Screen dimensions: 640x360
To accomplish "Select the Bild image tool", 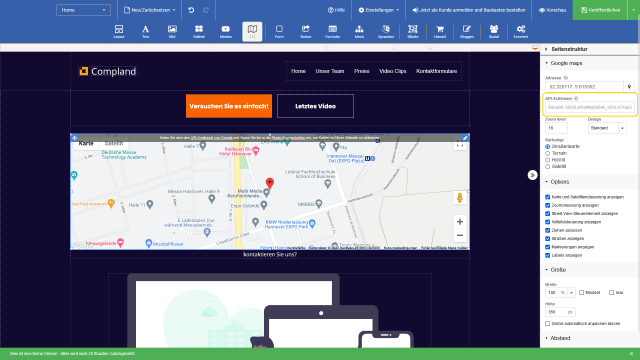I will tap(172, 31).
